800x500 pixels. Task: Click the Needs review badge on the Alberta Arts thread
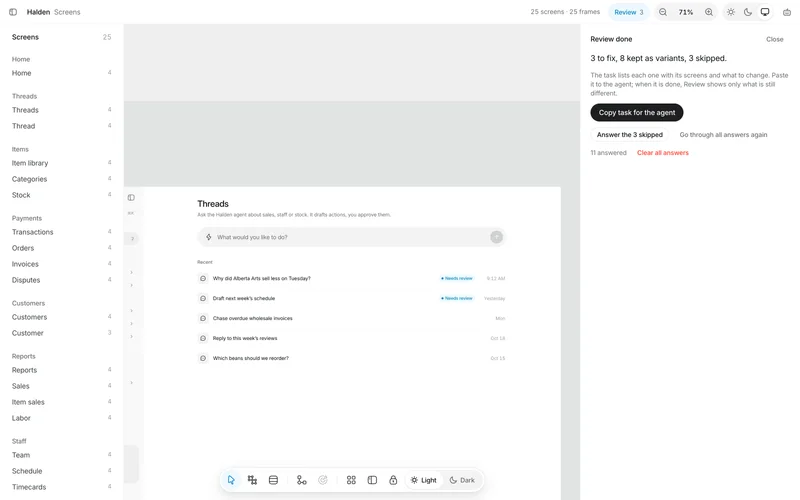tap(457, 279)
